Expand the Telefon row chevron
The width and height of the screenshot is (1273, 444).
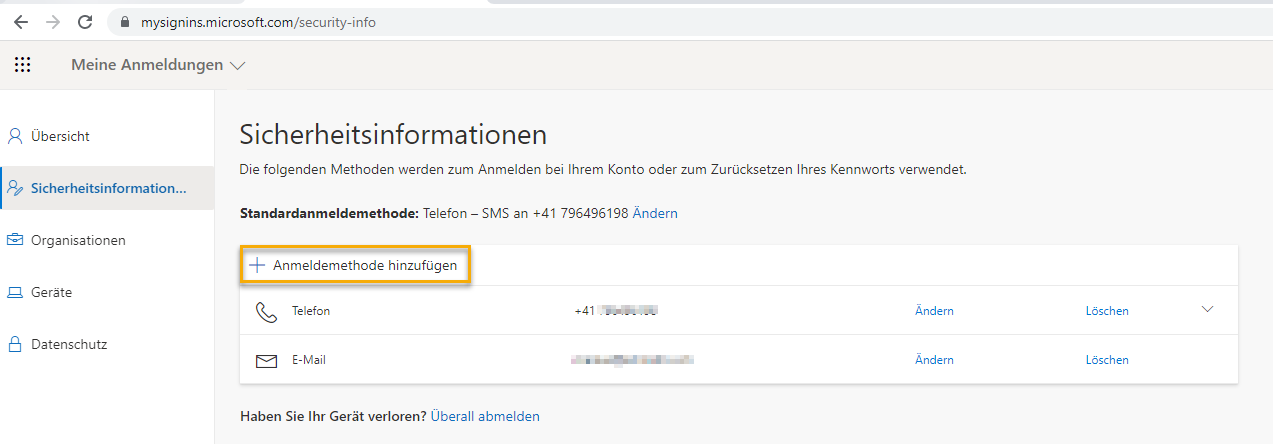[x=1207, y=310]
